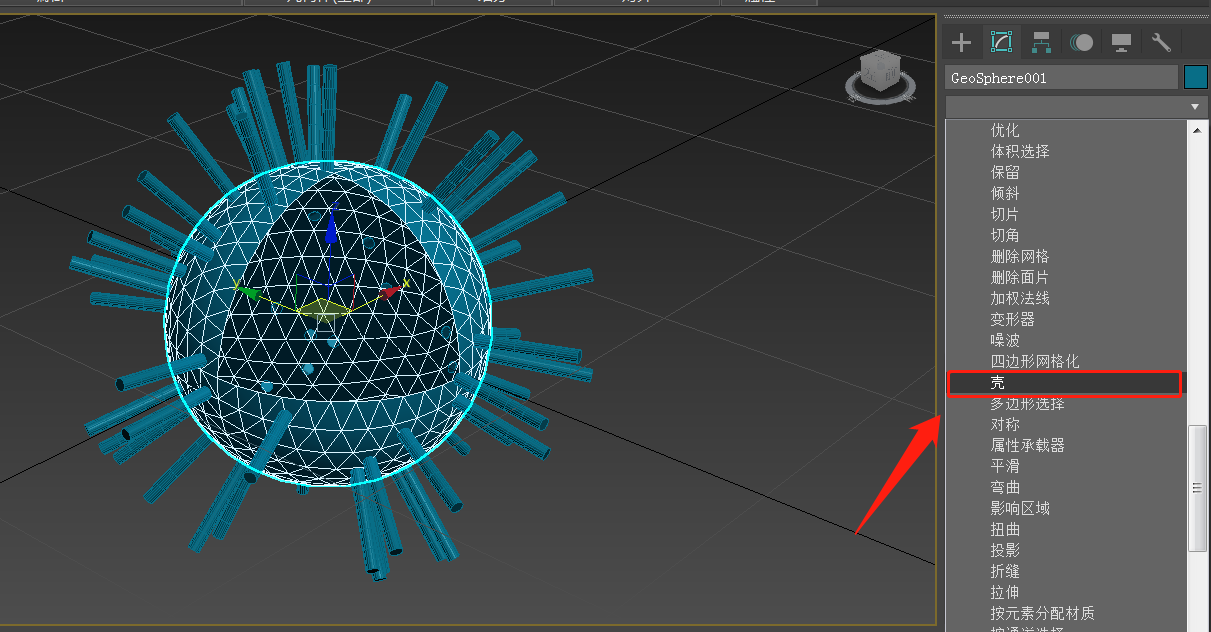Choose 属性承载器 from the list
This screenshot has width=1211, height=632.
click(1027, 445)
